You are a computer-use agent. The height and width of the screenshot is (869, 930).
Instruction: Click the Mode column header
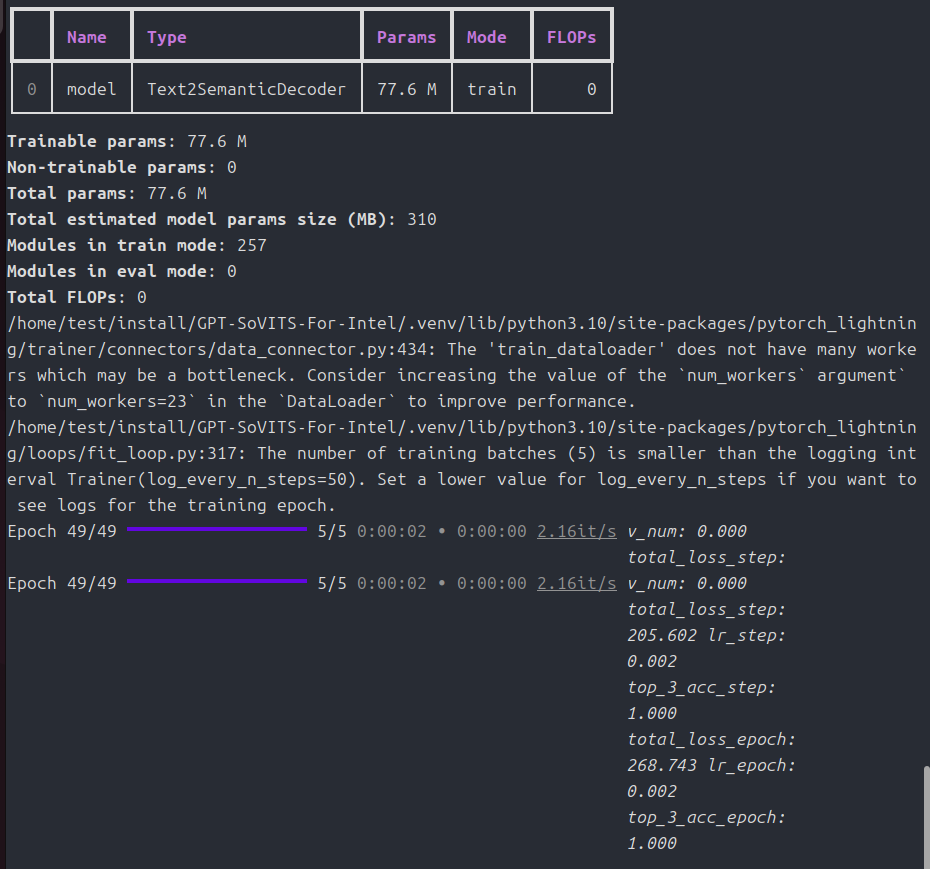tap(487, 37)
